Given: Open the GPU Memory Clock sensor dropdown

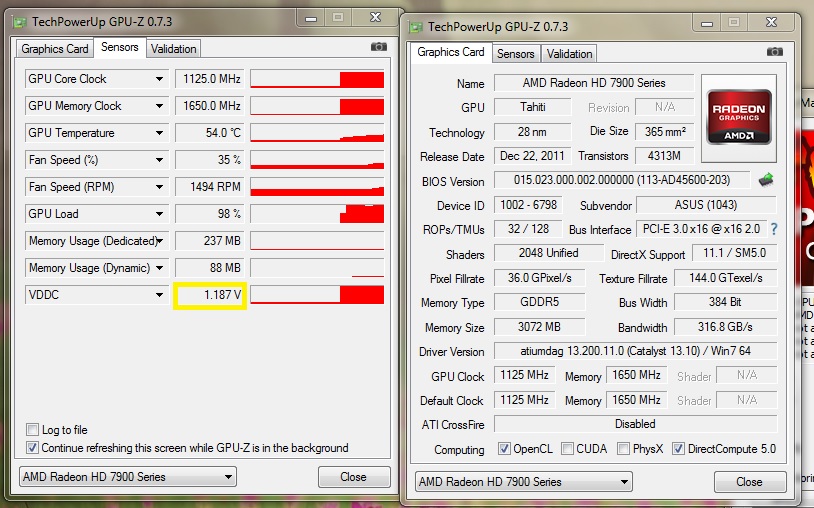Looking at the screenshot, I should (159, 106).
